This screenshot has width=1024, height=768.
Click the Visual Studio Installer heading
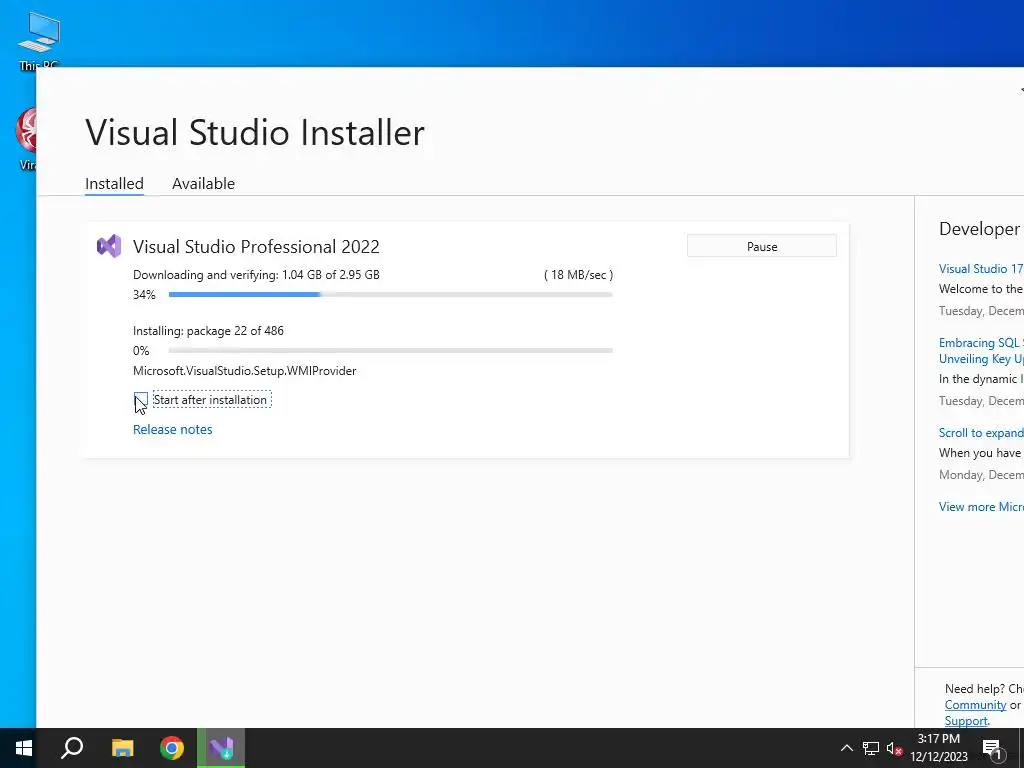(x=255, y=133)
